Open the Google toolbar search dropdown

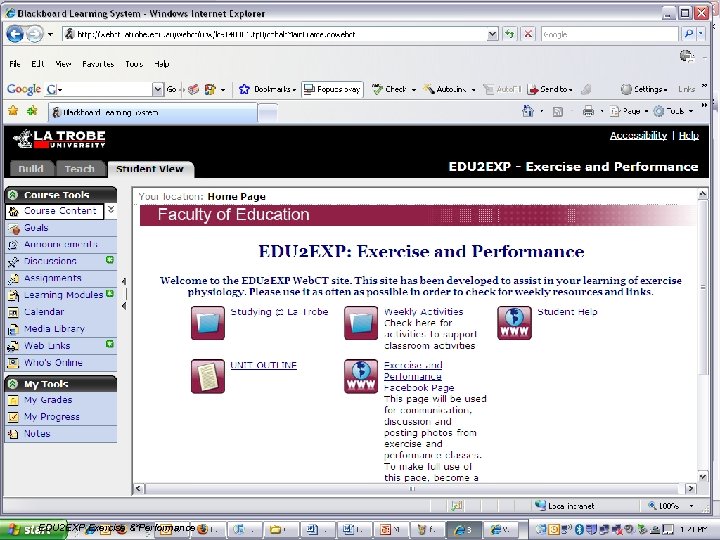tap(158, 89)
